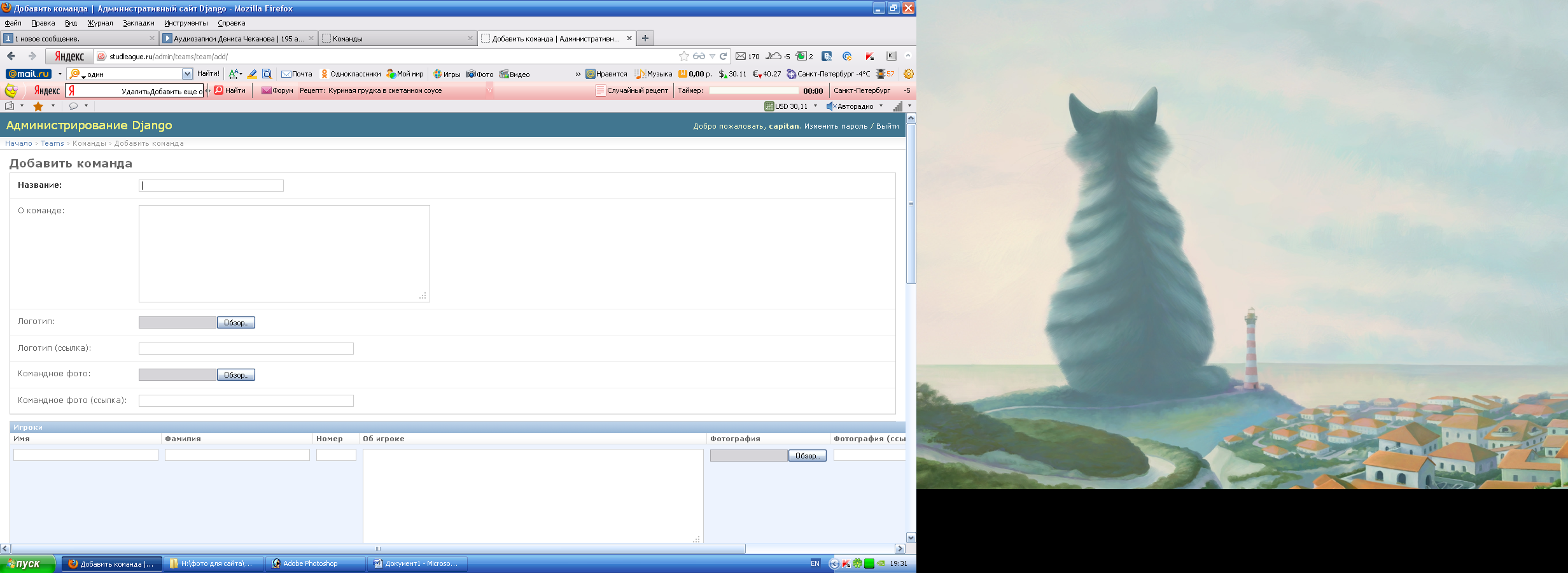Viewport: 1568px width, 573px height.
Task: Click the Обзор button for Командное фото
Action: pos(236,375)
